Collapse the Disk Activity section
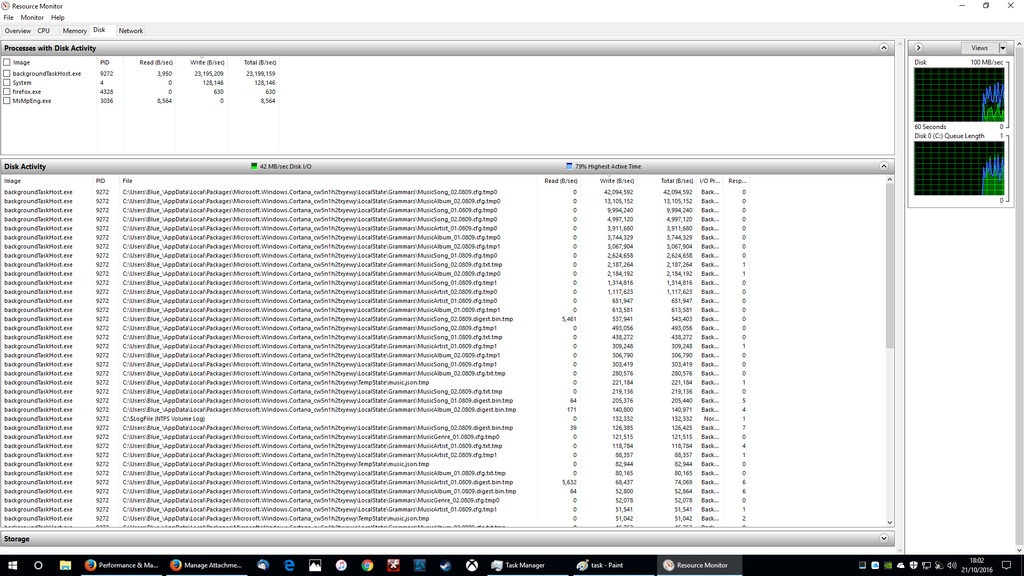The width and height of the screenshot is (1024, 576). pos(884,167)
